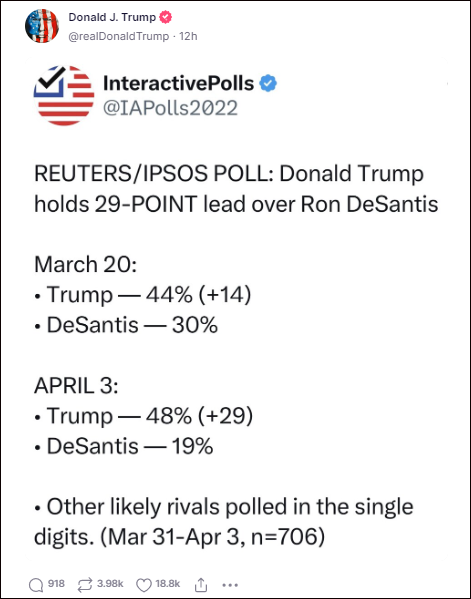Viewport: 471px width, 599px height.
Task: Click the blue verified checkmark badge
Action: pos(268,83)
